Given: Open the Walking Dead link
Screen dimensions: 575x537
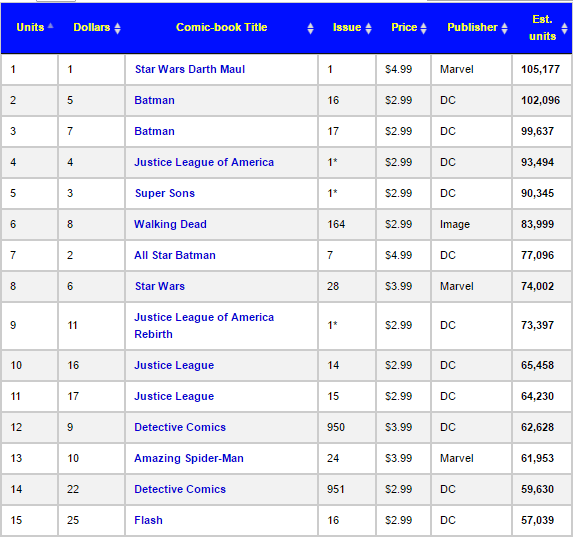Looking at the screenshot, I should click(x=171, y=224).
